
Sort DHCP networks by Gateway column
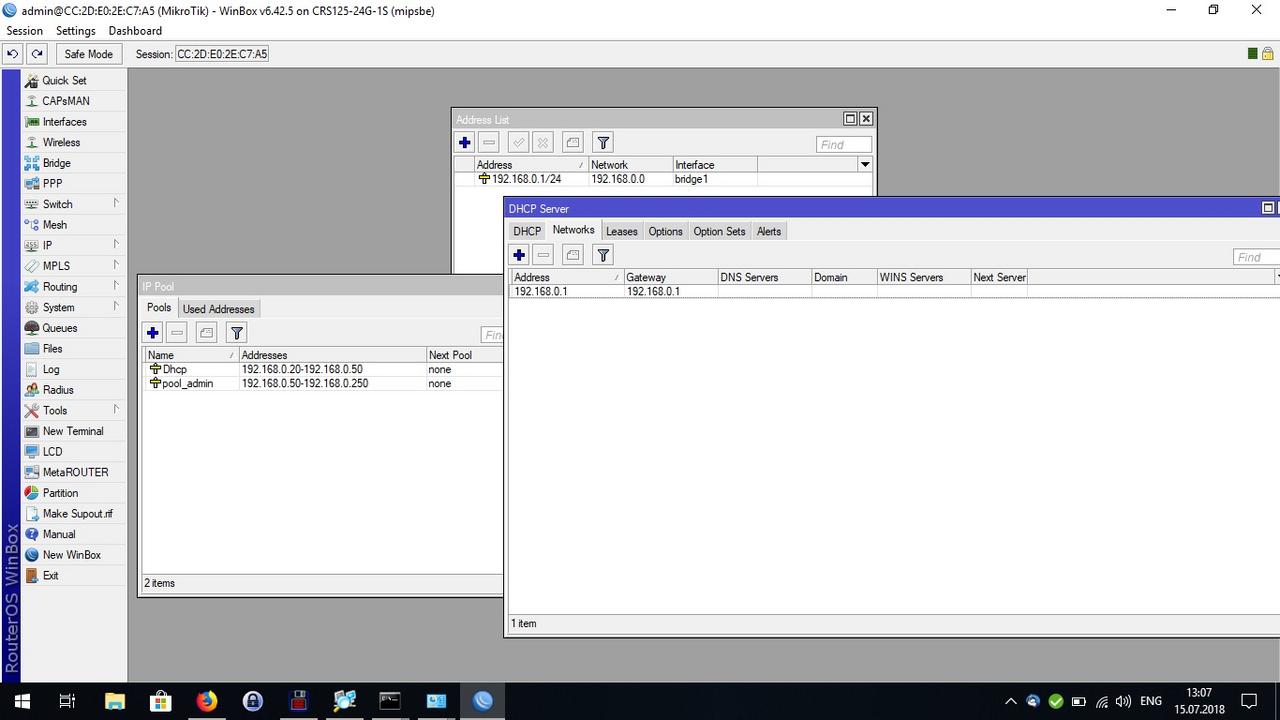point(670,277)
